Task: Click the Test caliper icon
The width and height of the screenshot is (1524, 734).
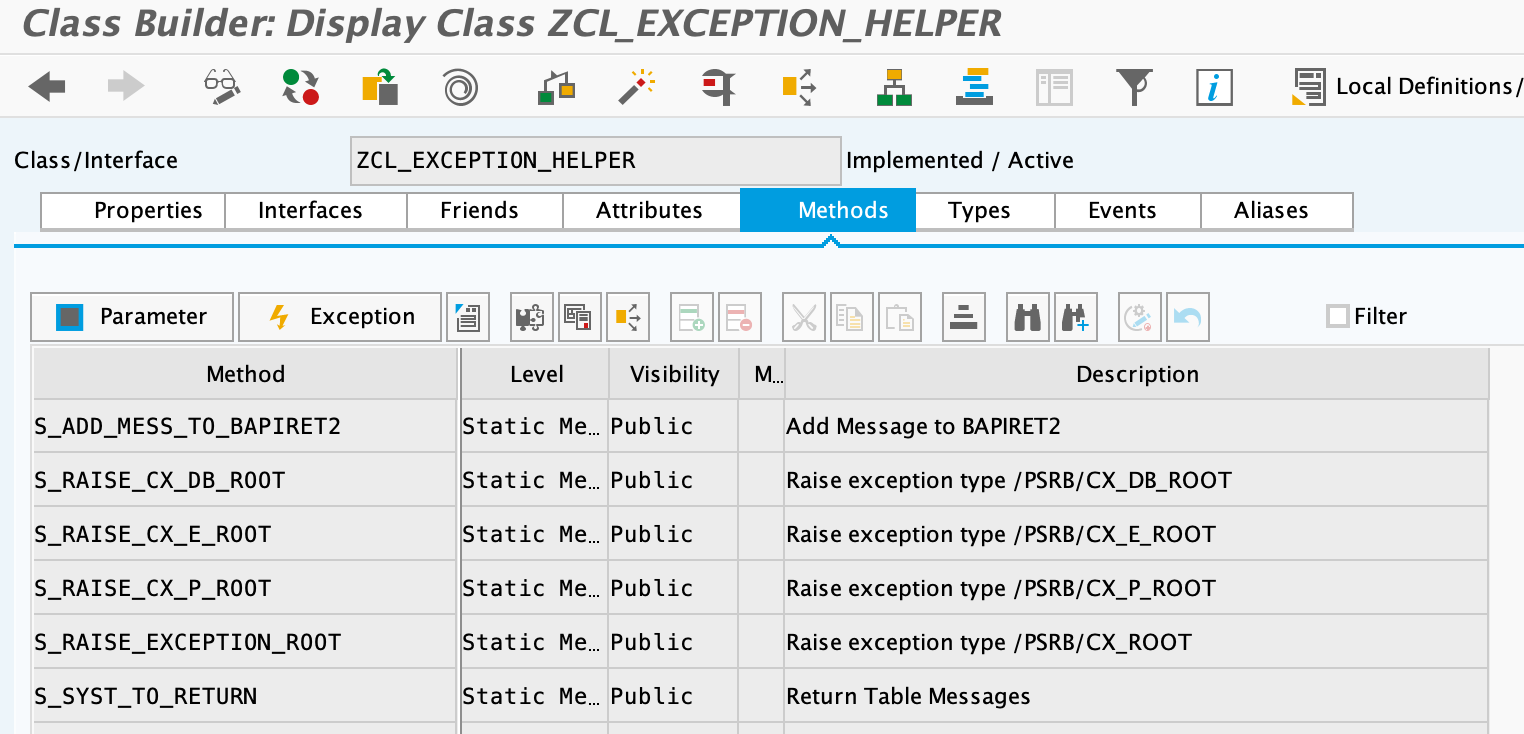Action: point(718,87)
